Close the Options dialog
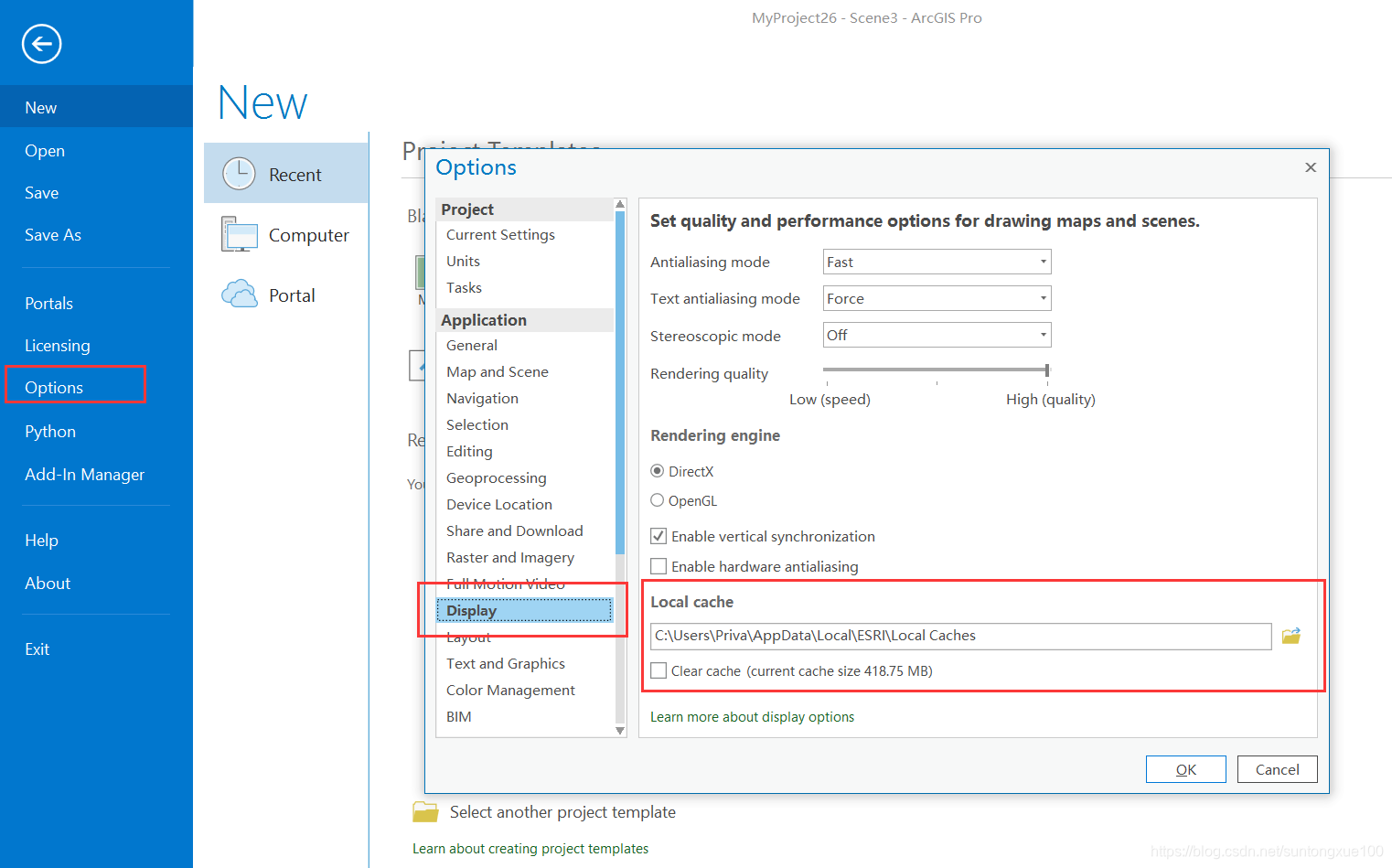1392x868 pixels. [x=1310, y=167]
